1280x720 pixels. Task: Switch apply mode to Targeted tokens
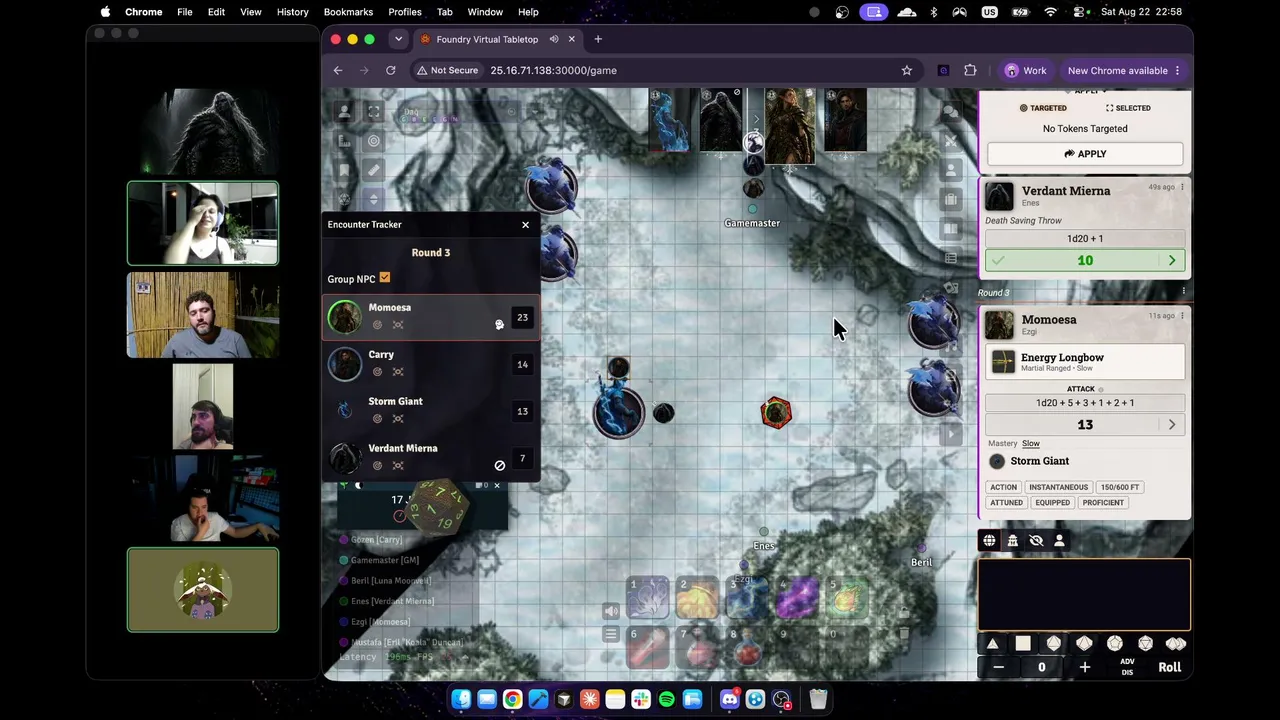[x=1042, y=108]
